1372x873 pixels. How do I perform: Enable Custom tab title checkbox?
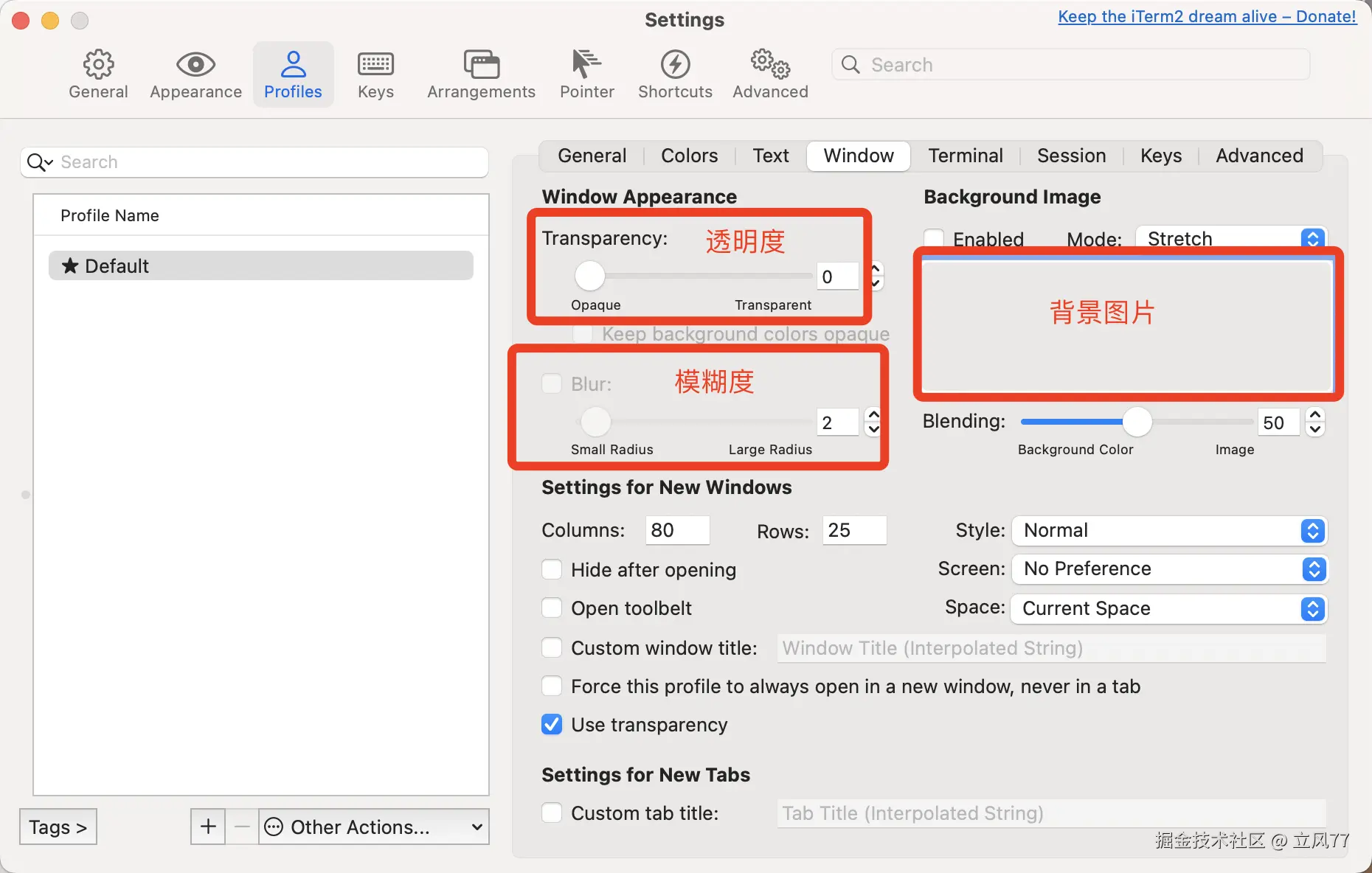pyautogui.click(x=552, y=813)
